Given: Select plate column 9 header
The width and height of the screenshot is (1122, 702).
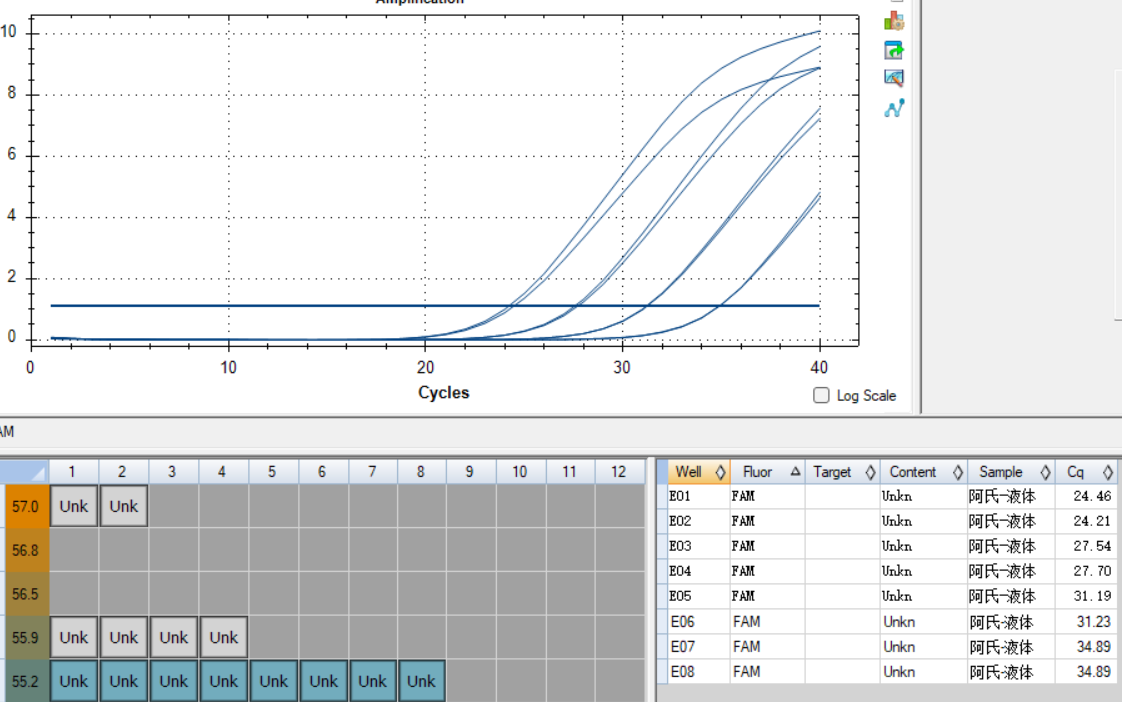Looking at the screenshot, I should tap(471, 472).
